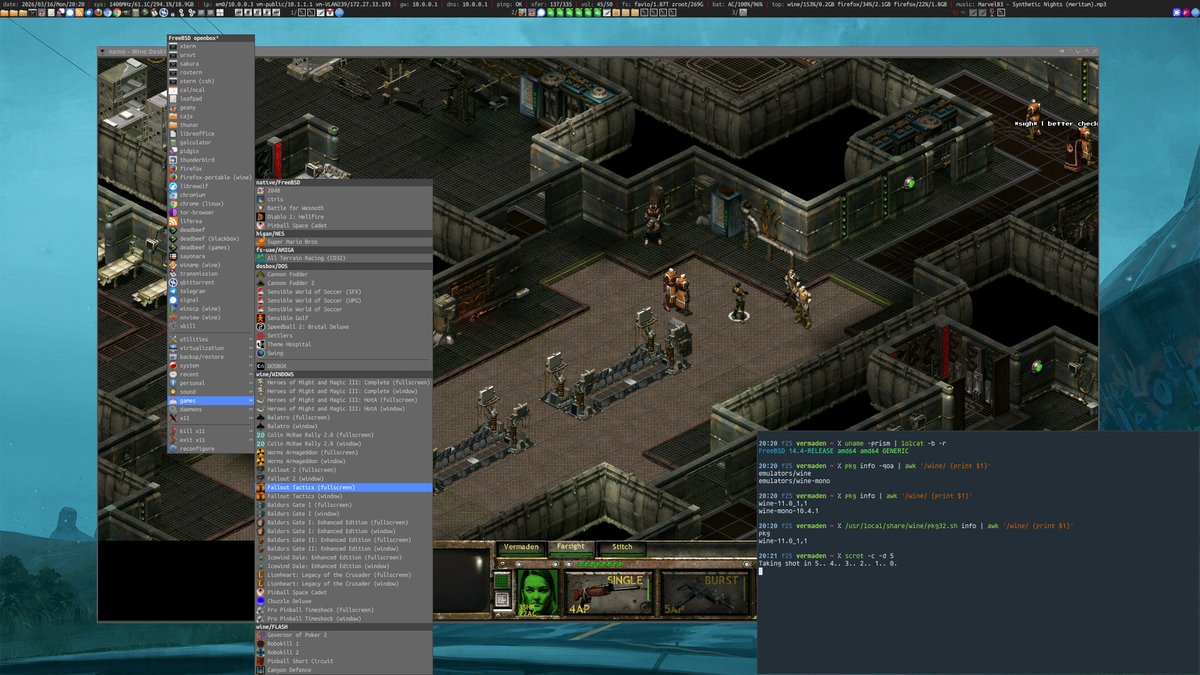Open exit x11 menu entry
This screenshot has height=675, width=1200.
(211, 439)
